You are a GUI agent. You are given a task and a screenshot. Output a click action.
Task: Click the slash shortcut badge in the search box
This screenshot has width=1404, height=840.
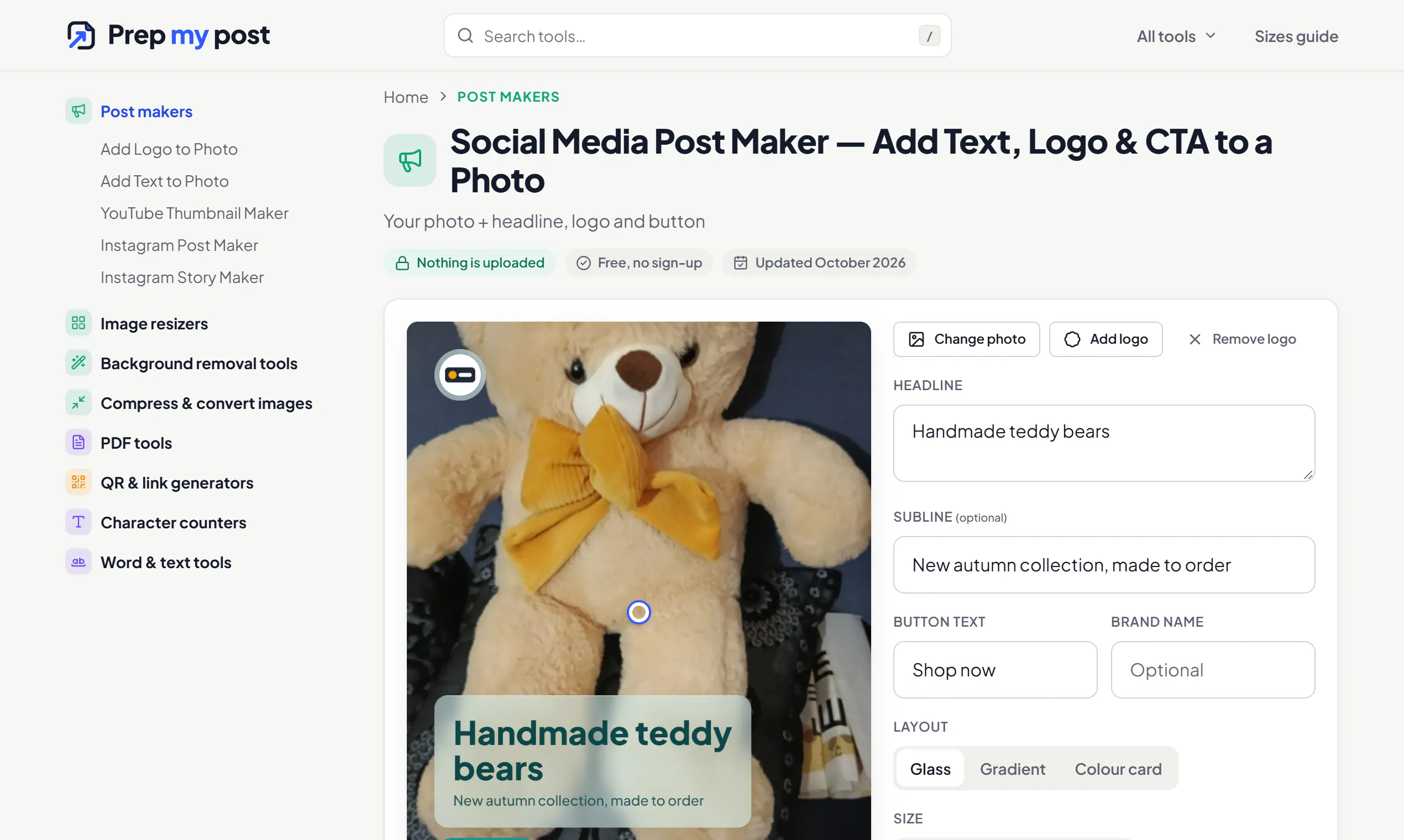929,36
